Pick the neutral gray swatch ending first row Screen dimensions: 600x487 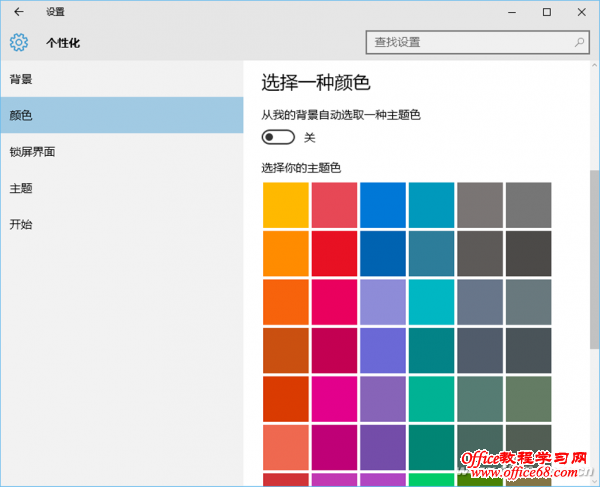(529, 205)
